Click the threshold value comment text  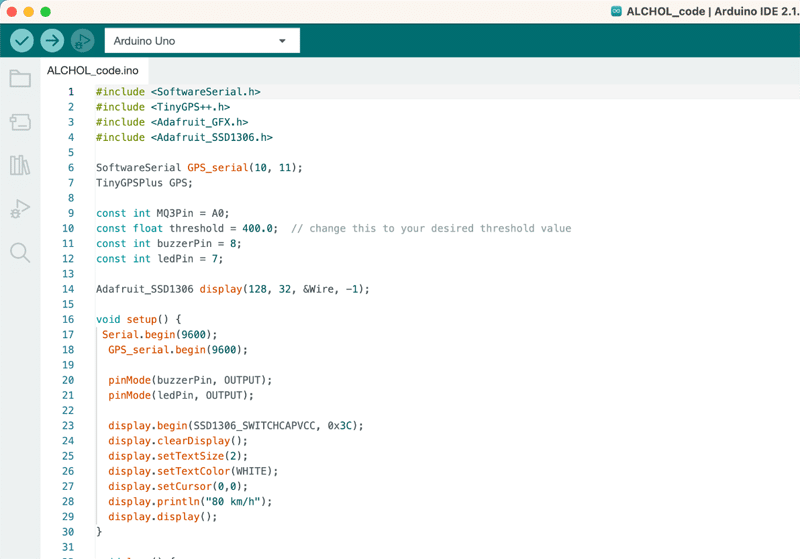(x=431, y=229)
